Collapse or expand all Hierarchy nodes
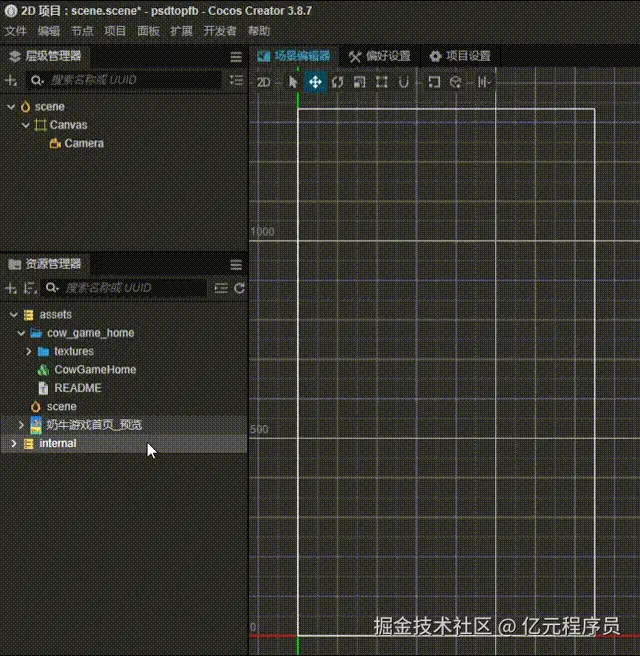 236,80
